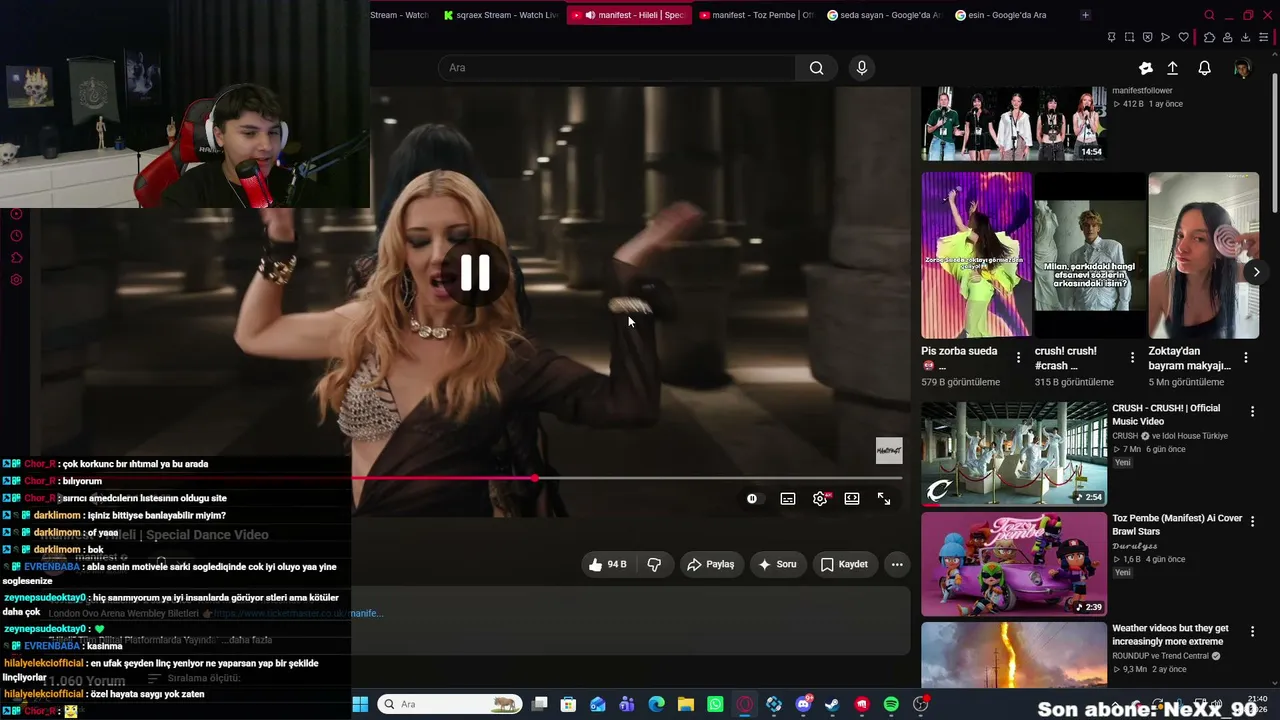Open options for Toz Pembe Ai Cover video
1280x720 pixels.
click(x=1252, y=521)
